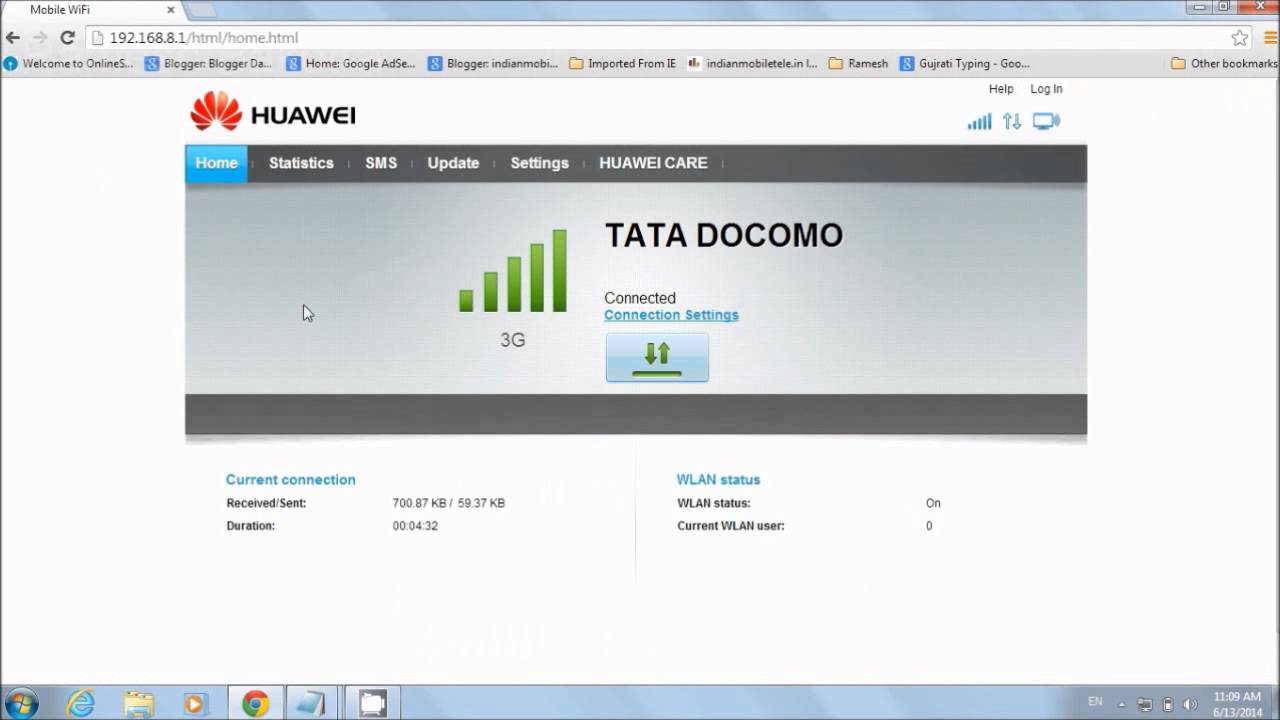Reload the page with the refresh icon
This screenshot has width=1280, height=720.
67,38
